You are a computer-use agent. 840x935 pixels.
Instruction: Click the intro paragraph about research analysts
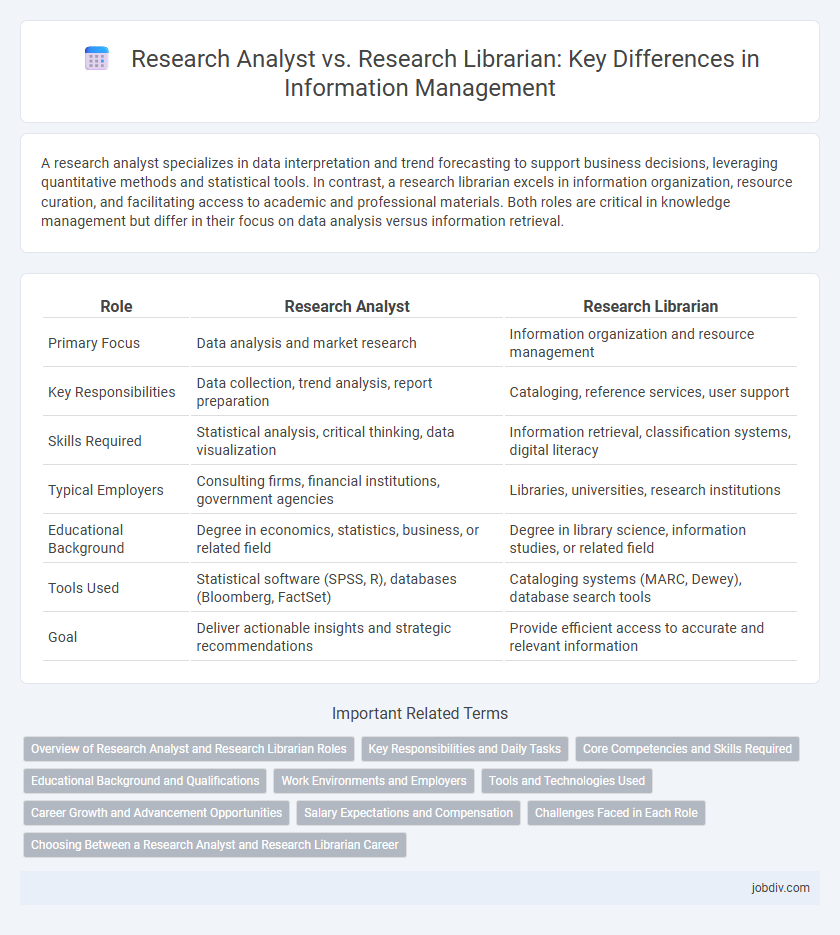pyautogui.click(x=417, y=192)
